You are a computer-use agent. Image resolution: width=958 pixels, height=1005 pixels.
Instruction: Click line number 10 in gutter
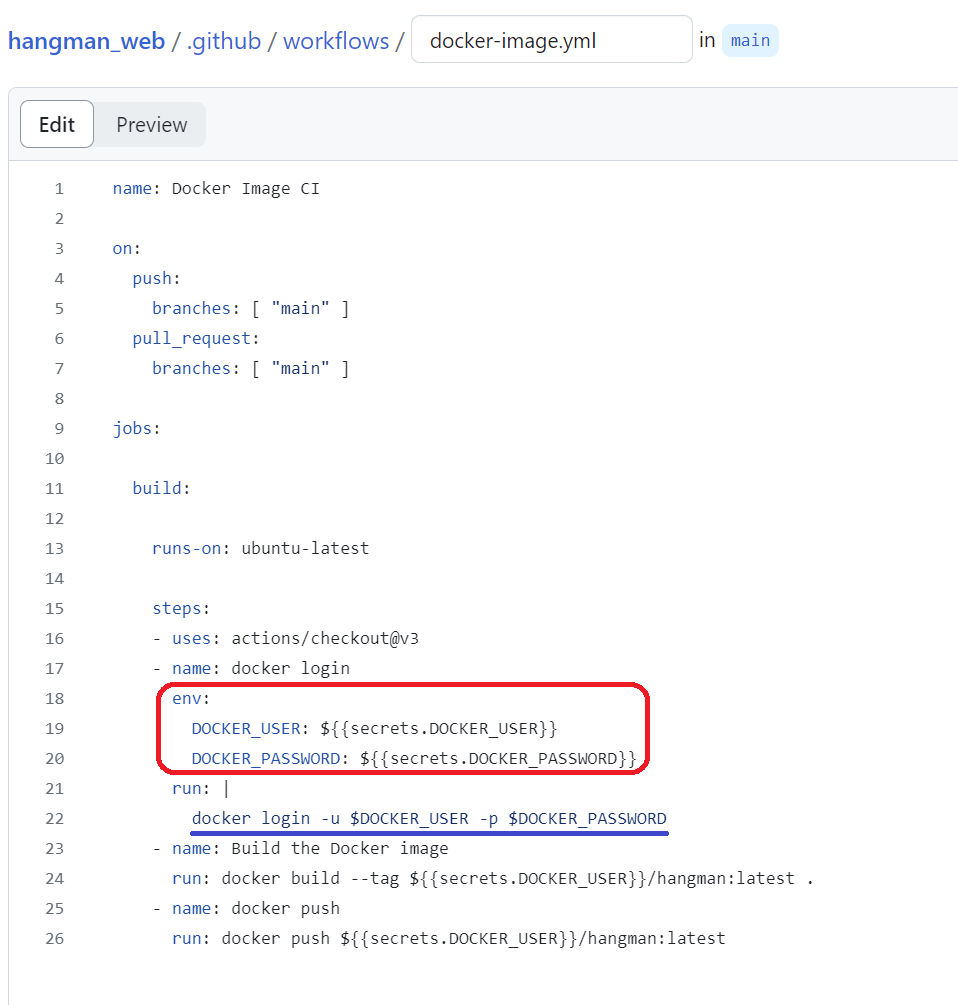[x=54, y=459]
